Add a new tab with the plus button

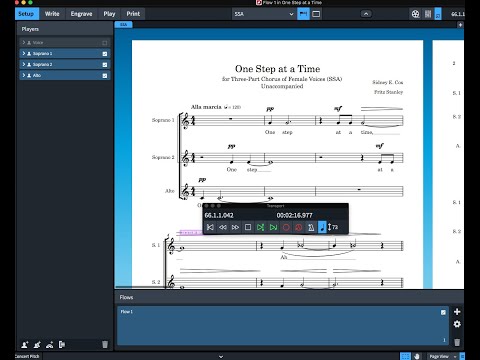460,25
